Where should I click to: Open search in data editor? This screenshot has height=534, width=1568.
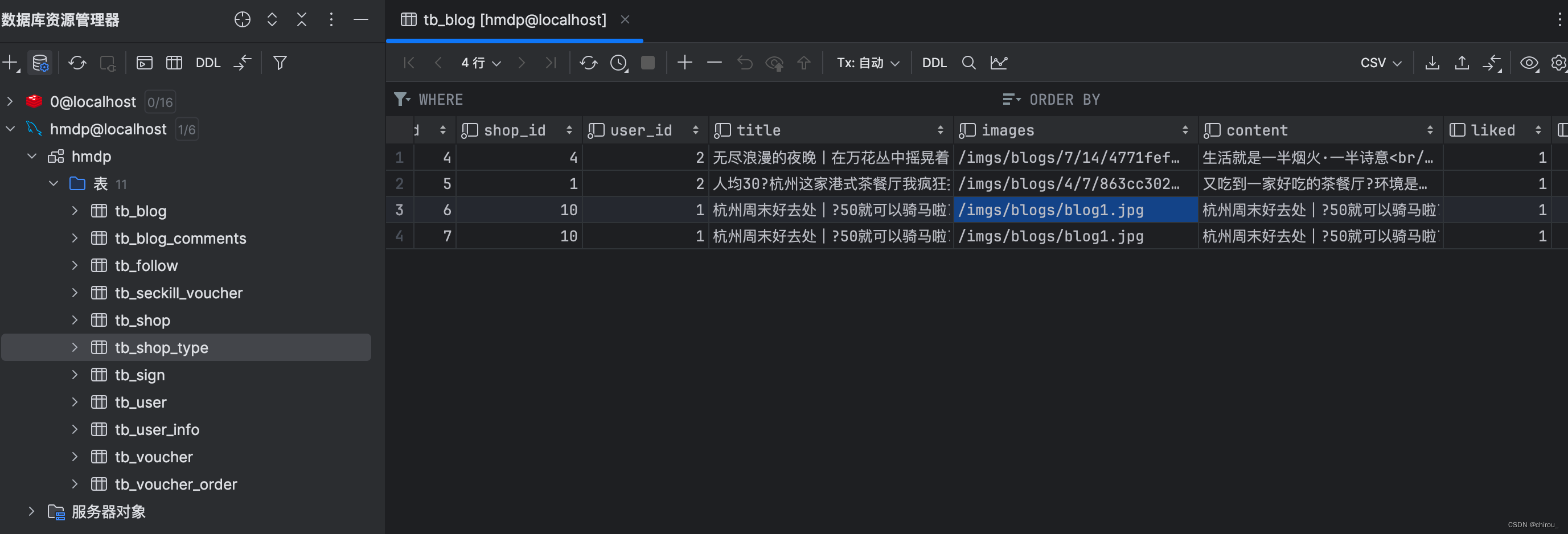(969, 63)
